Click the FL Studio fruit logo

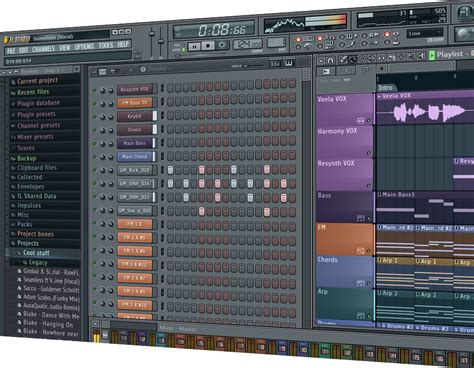[6, 40]
